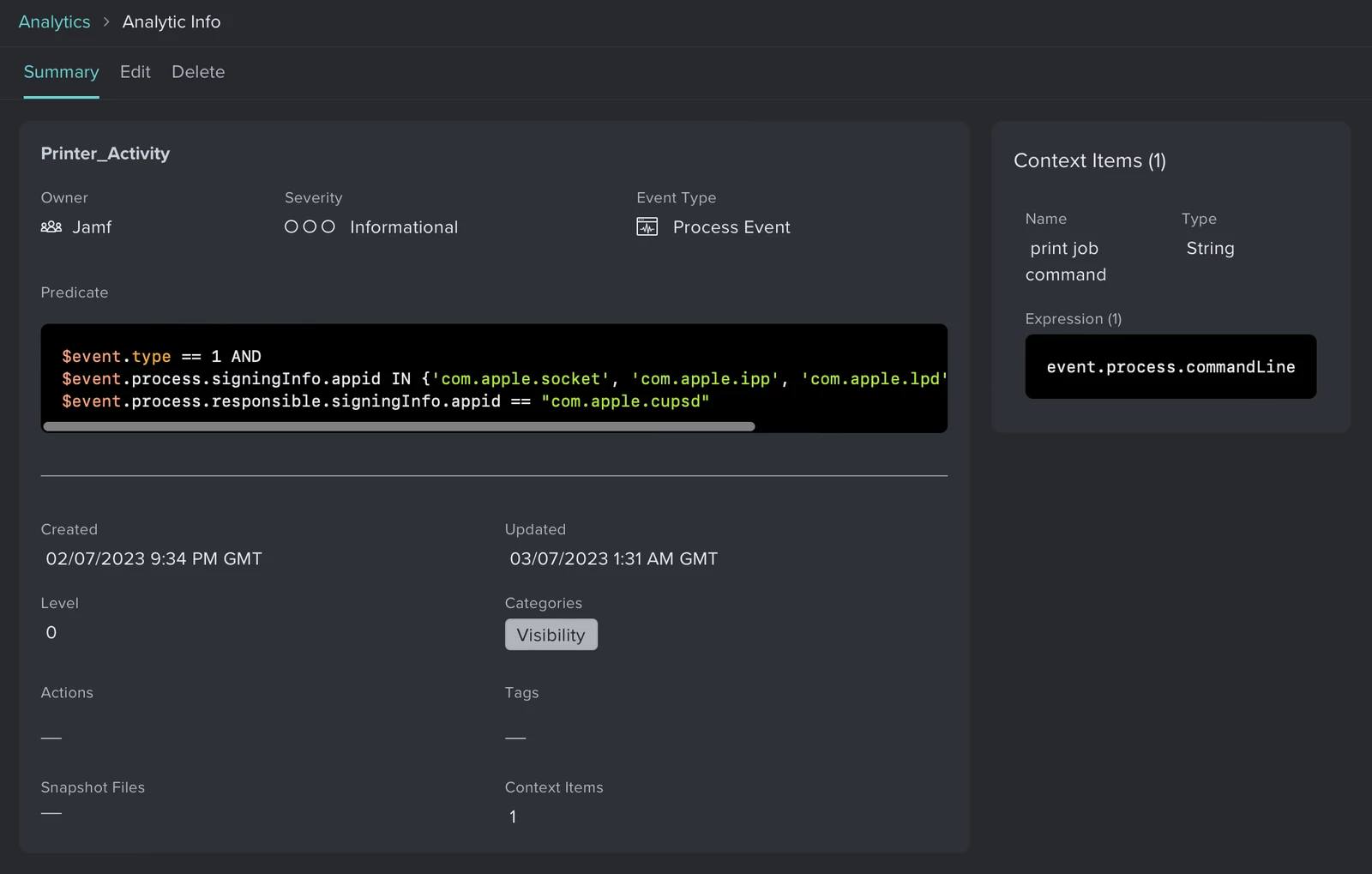Click the Snapshot Files label
Image resolution: width=1372 pixels, height=874 pixels.
(x=93, y=787)
